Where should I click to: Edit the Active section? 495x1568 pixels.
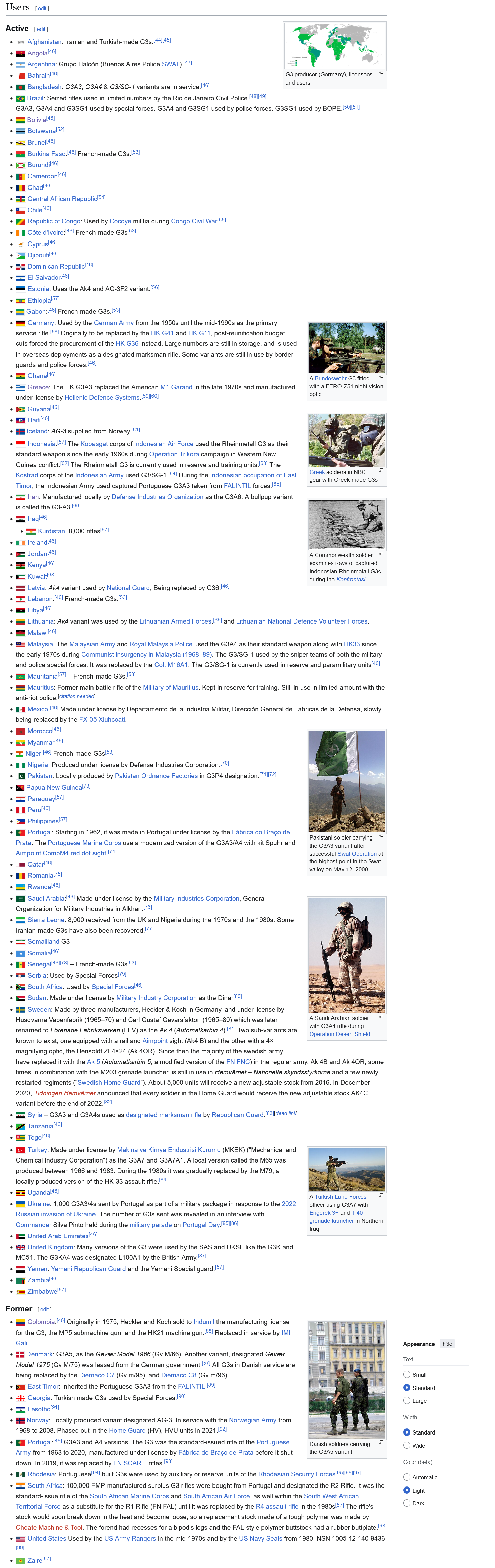(x=41, y=29)
